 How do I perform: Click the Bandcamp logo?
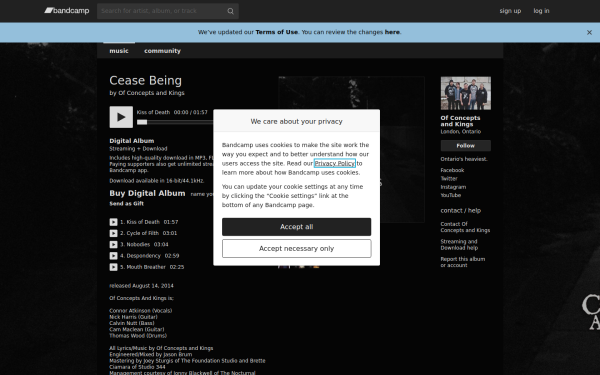click(67, 11)
